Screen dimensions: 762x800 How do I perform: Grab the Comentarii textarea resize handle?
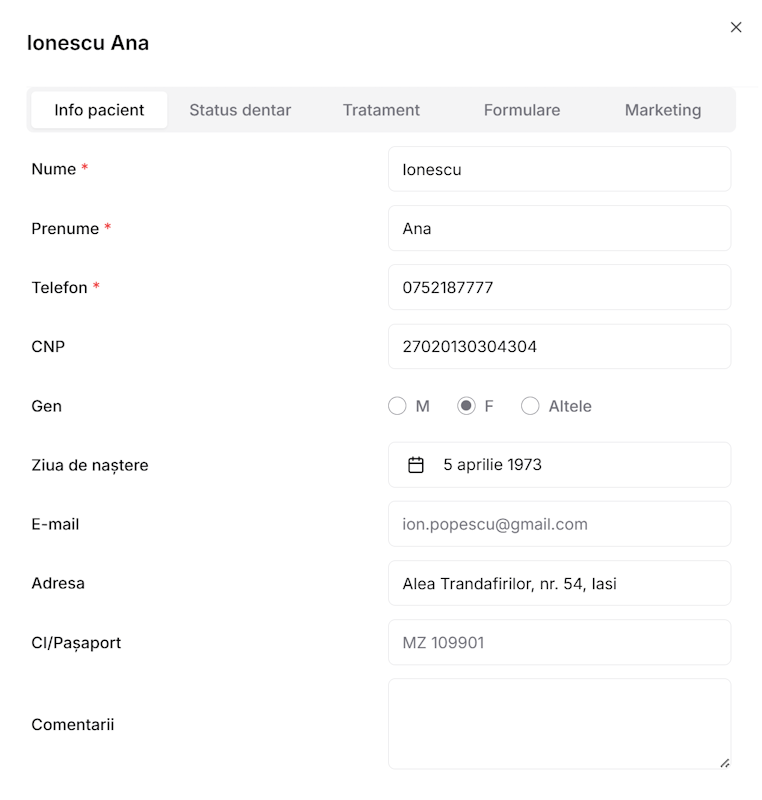pyautogui.click(x=724, y=762)
